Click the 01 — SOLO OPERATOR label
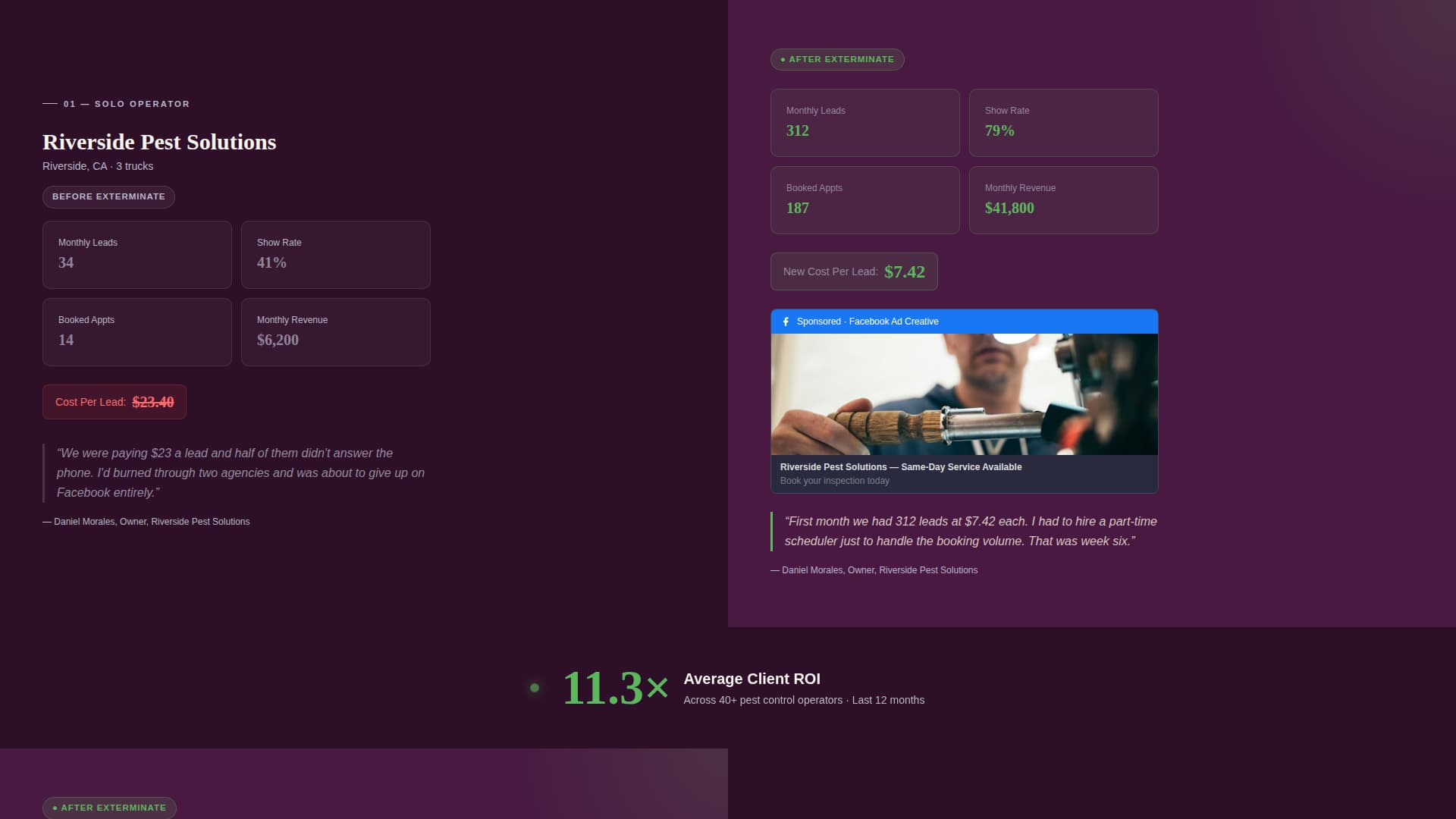The width and height of the screenshot is (1456, 819). point(116,104)
